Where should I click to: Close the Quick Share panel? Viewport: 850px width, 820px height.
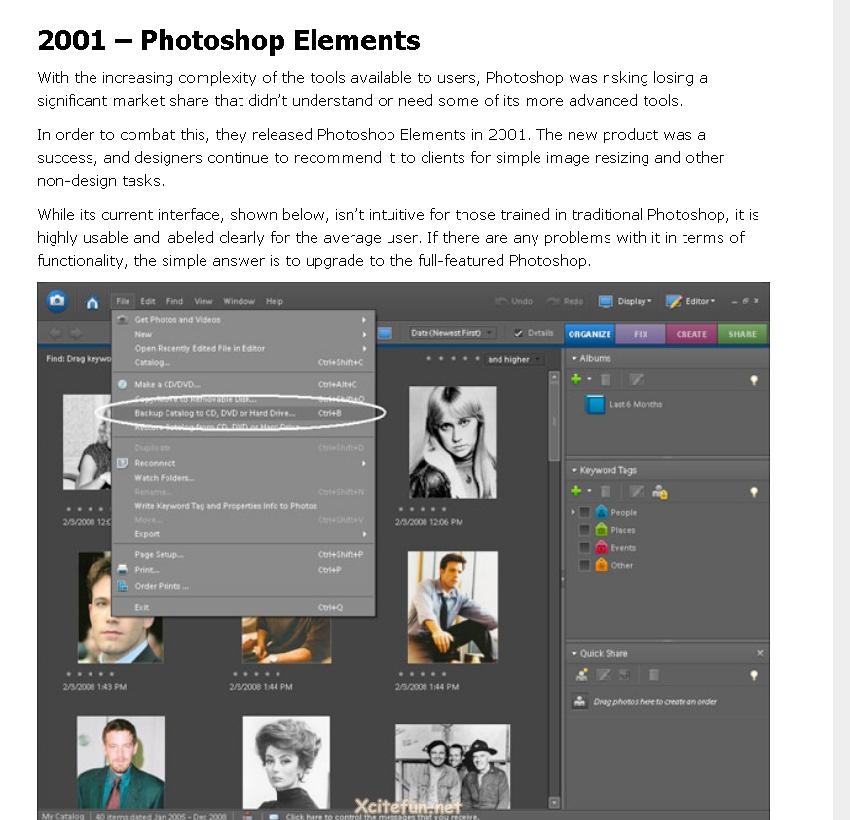pyautogui.click(x=760, y=653)
